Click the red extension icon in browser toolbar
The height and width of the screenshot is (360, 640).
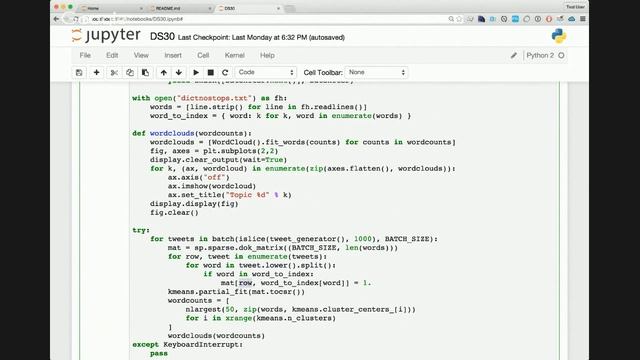click(549, 19)
